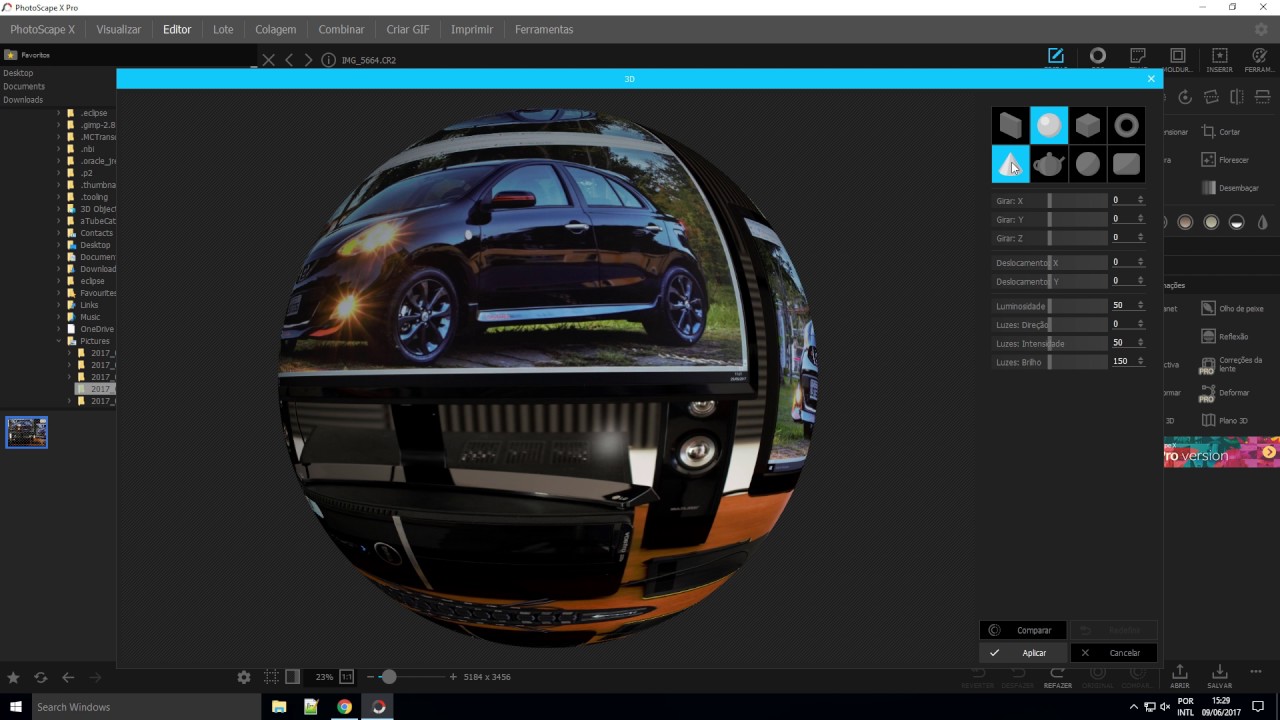1280x720 pixels.
Task: Select the car photo thumbnail
Action: (27, 432)
